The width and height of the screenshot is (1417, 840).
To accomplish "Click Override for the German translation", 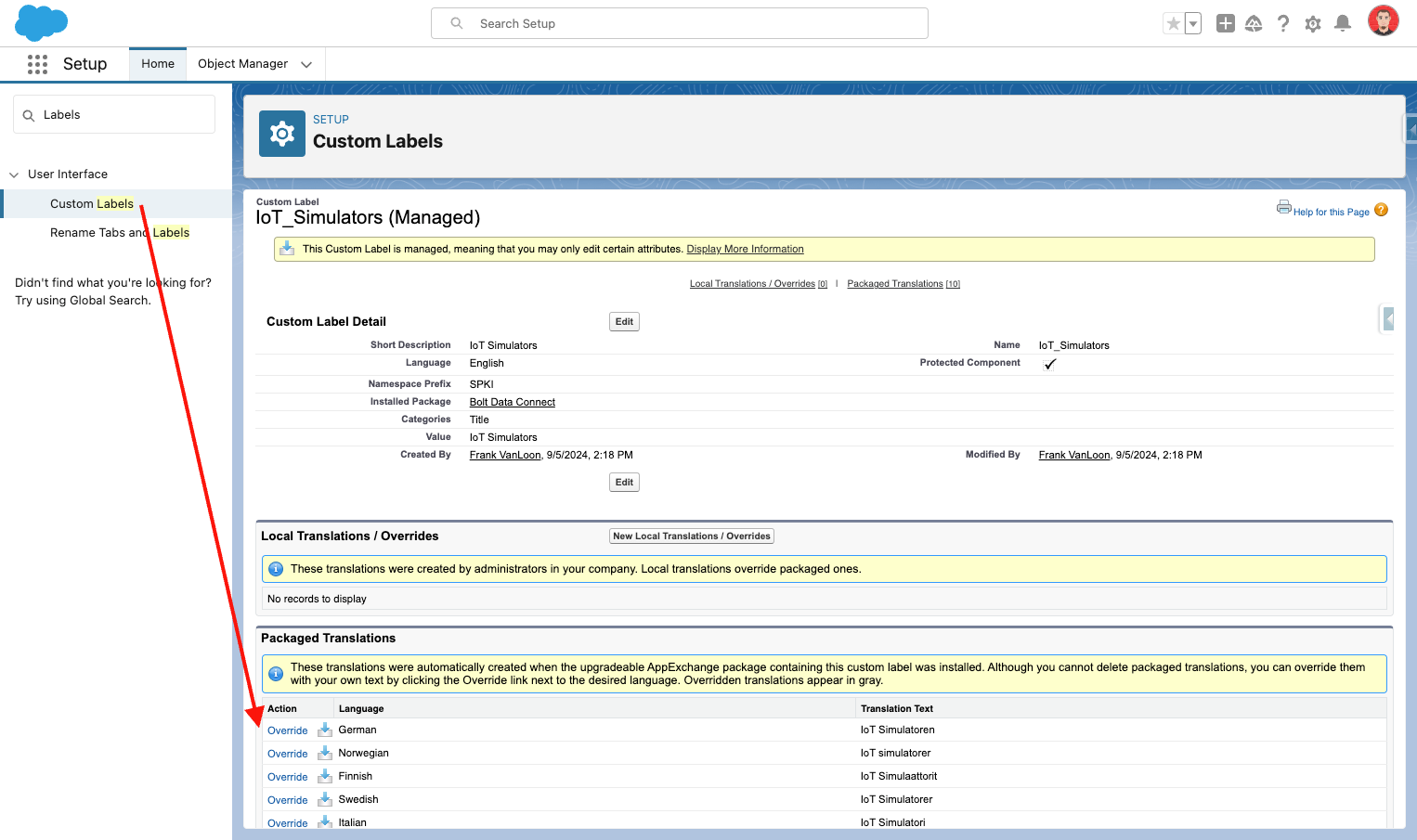I will 288,730.
